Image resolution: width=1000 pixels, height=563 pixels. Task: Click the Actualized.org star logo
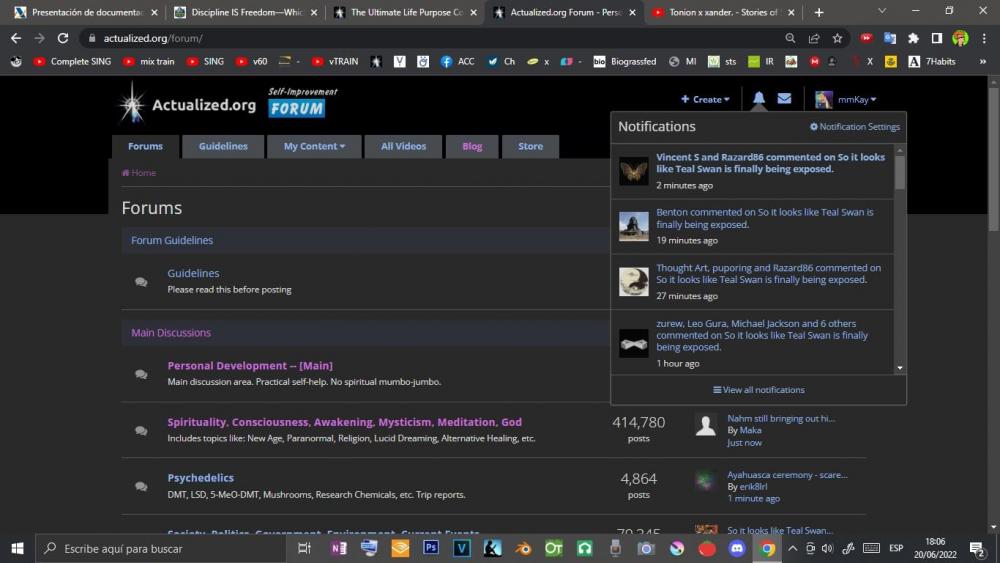pyautogui.click(x=132, y=103)
